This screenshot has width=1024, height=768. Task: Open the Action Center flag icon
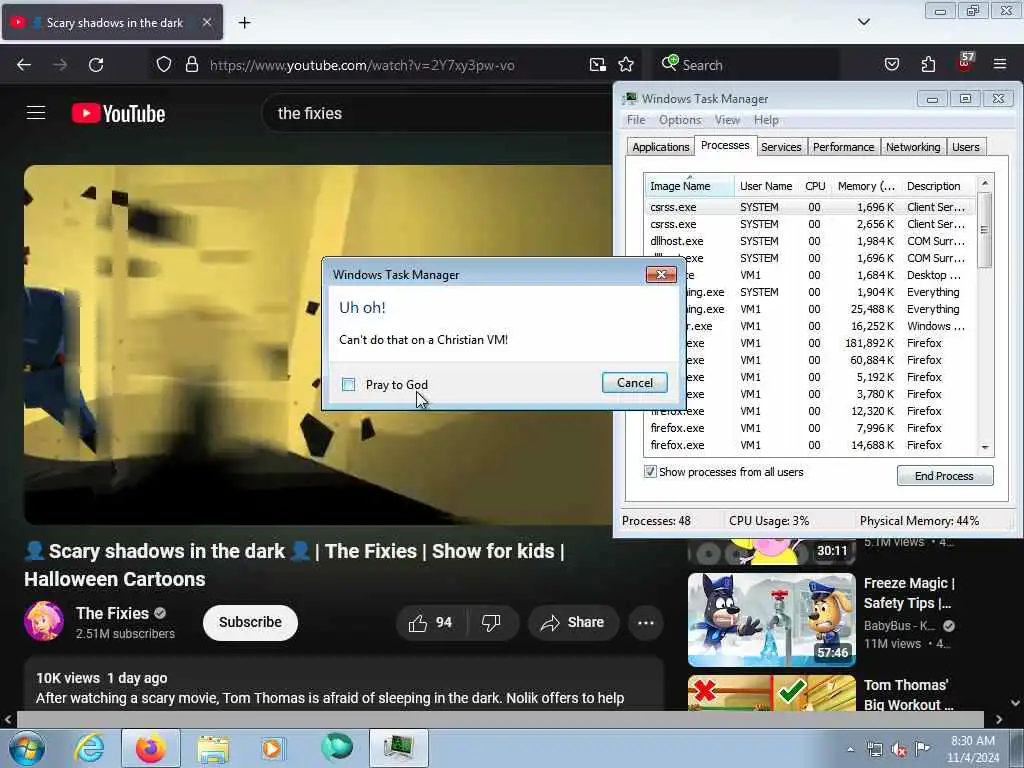[x=921, y=749]
